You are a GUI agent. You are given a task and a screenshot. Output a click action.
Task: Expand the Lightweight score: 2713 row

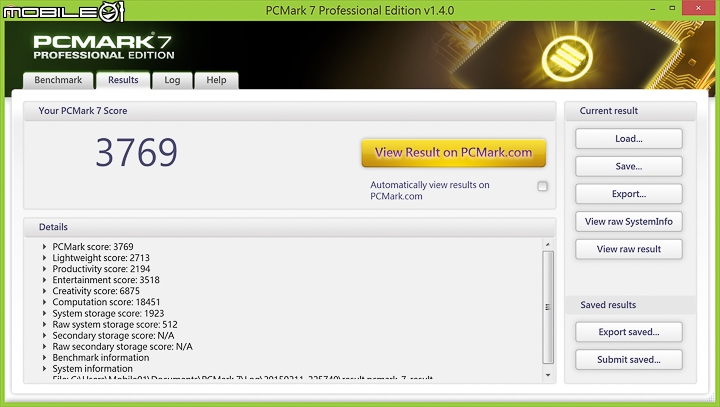45,258
